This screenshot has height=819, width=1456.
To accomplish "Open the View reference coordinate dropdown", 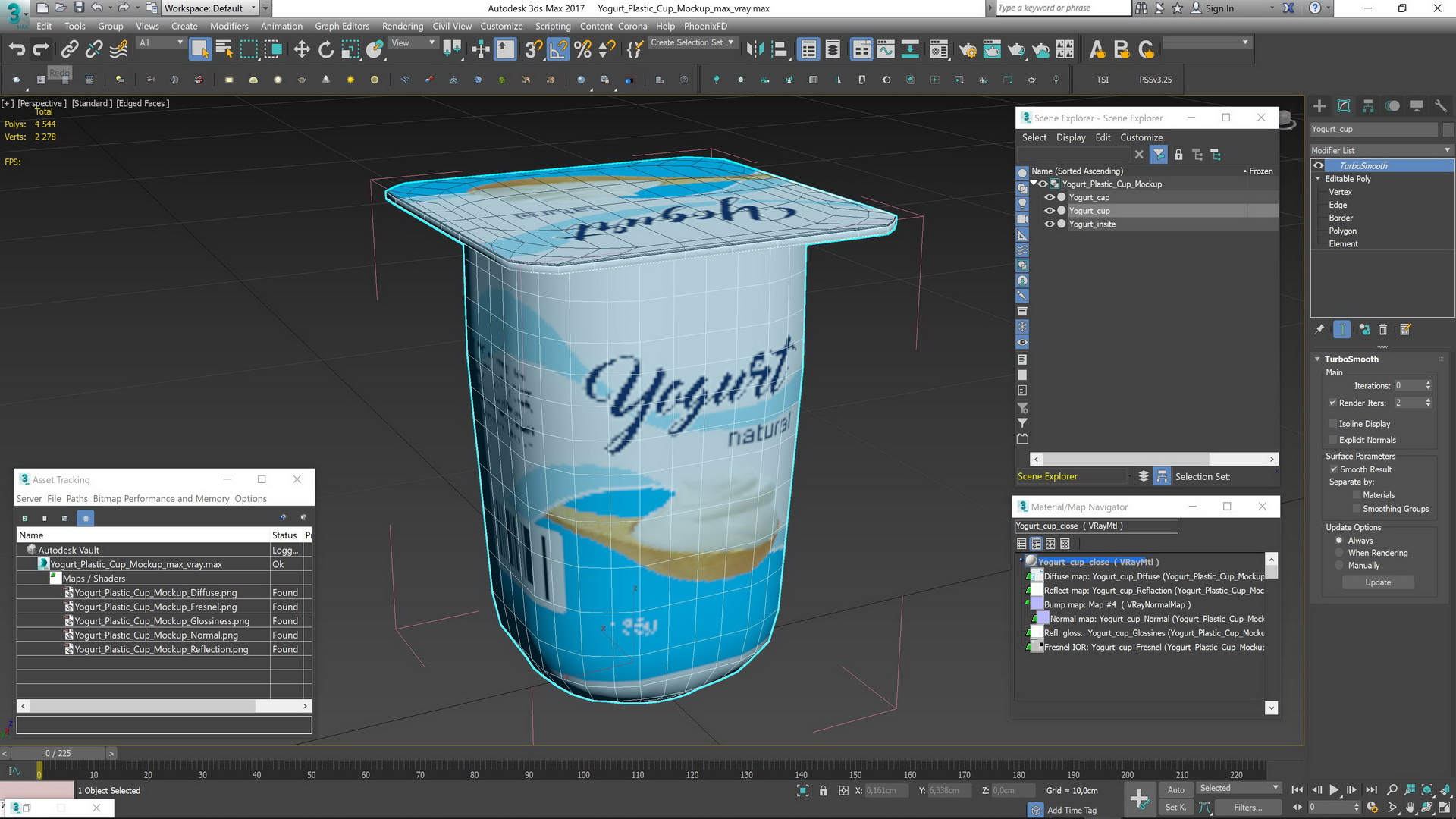I will click(413, 42).
